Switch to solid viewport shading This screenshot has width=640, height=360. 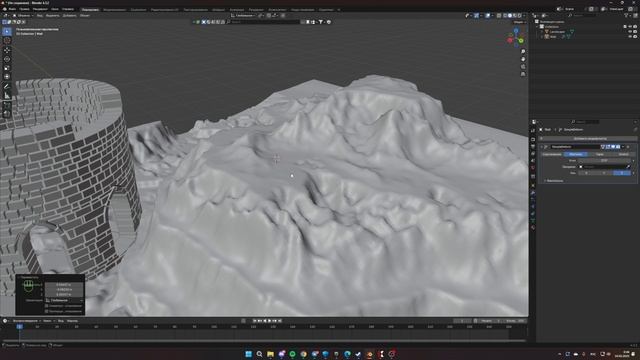pos(510,16)
